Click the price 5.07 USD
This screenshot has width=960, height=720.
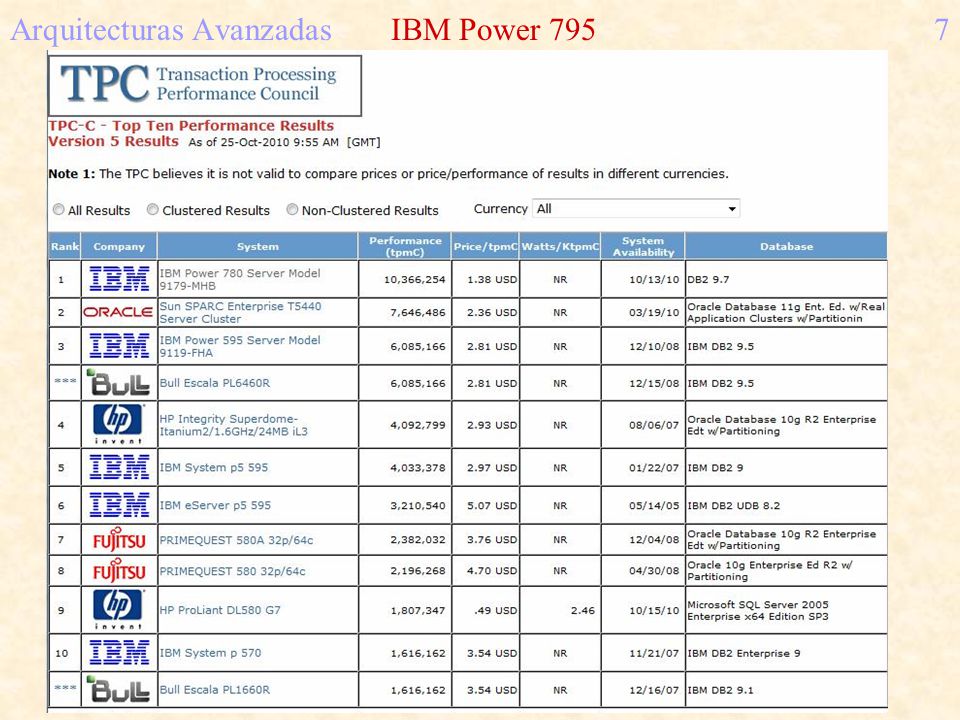tap(492, 506)
